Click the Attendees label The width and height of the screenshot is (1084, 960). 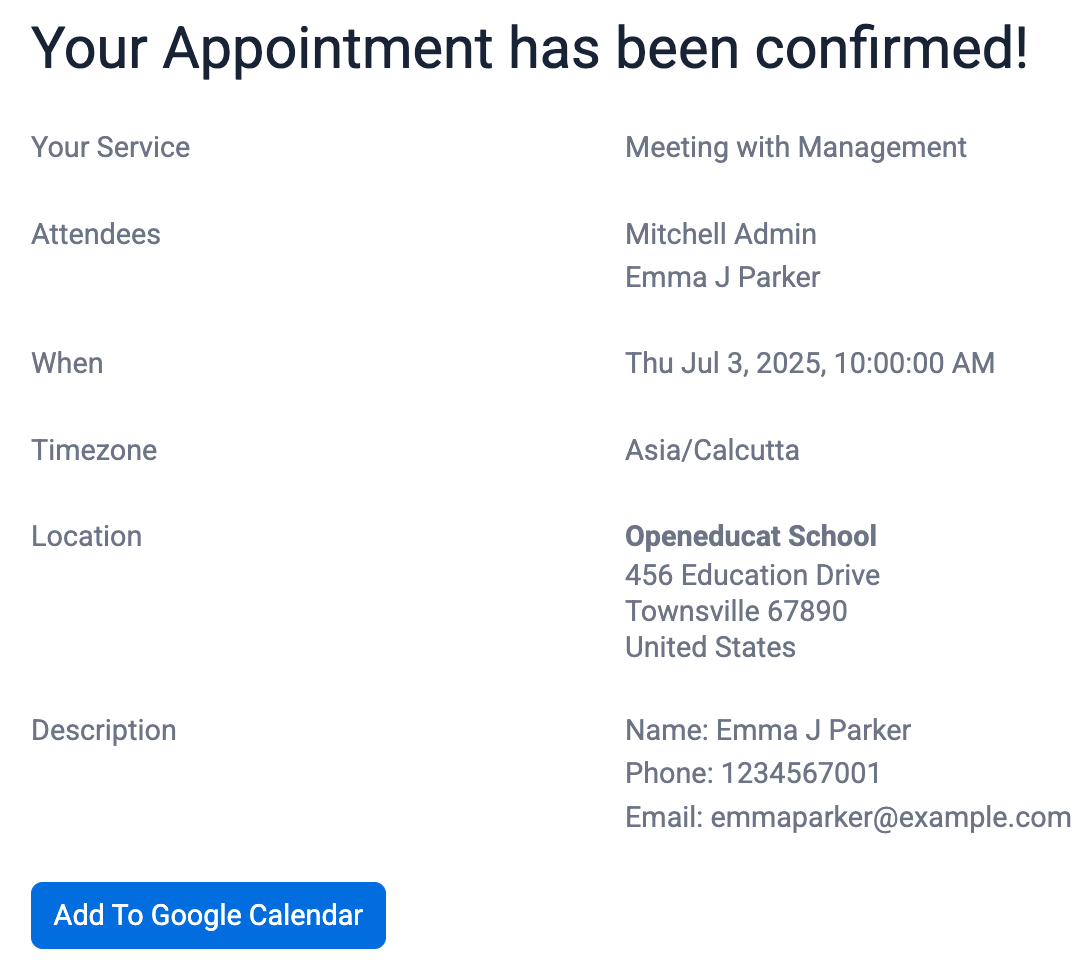[x=96, y=234]
